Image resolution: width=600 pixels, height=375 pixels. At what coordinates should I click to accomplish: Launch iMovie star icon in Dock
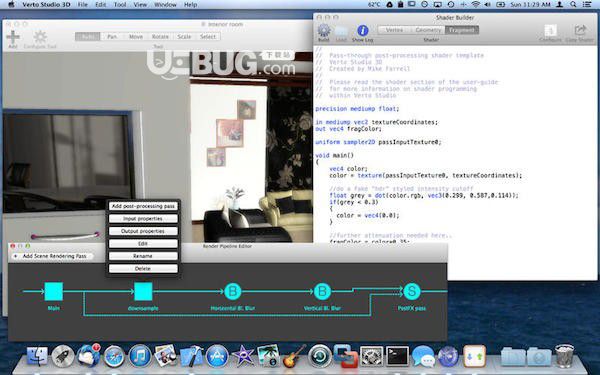[x=243, y=356]
